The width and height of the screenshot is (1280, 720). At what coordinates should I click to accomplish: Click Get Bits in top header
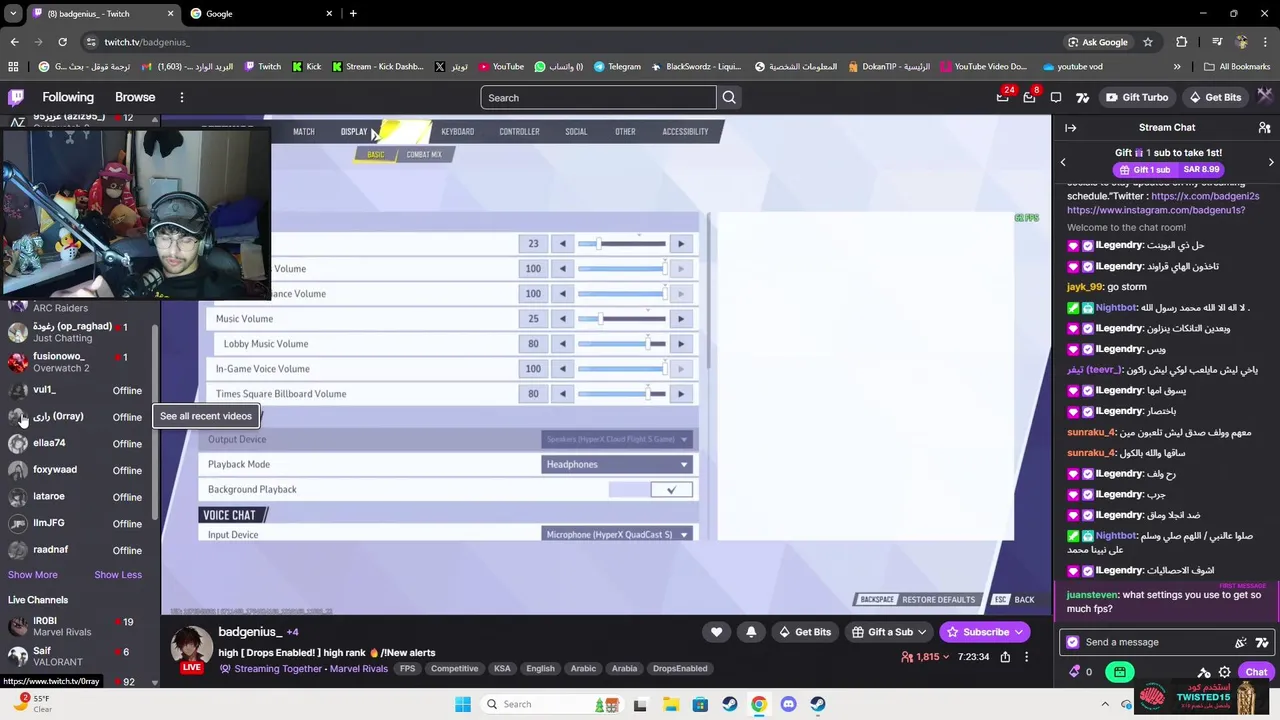1214,97
